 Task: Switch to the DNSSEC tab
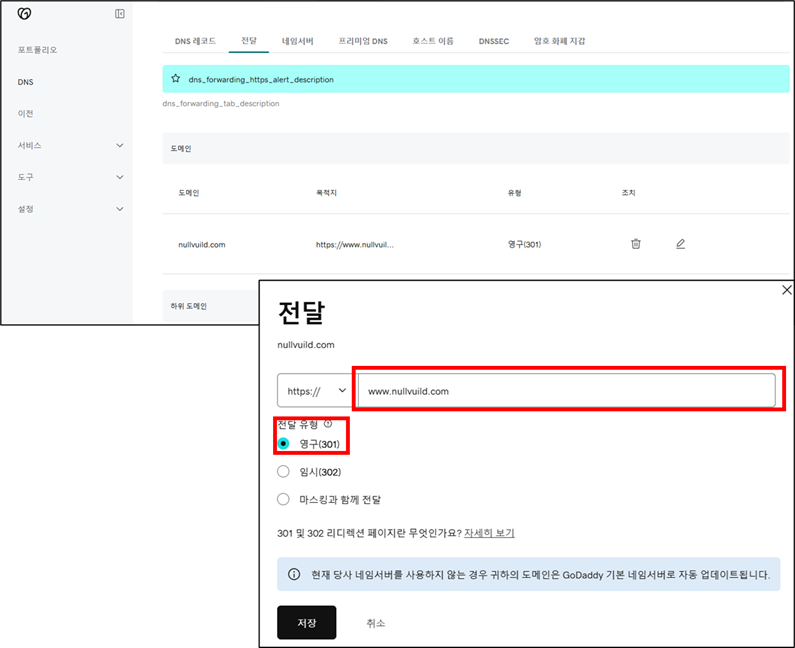click(494, 41)
